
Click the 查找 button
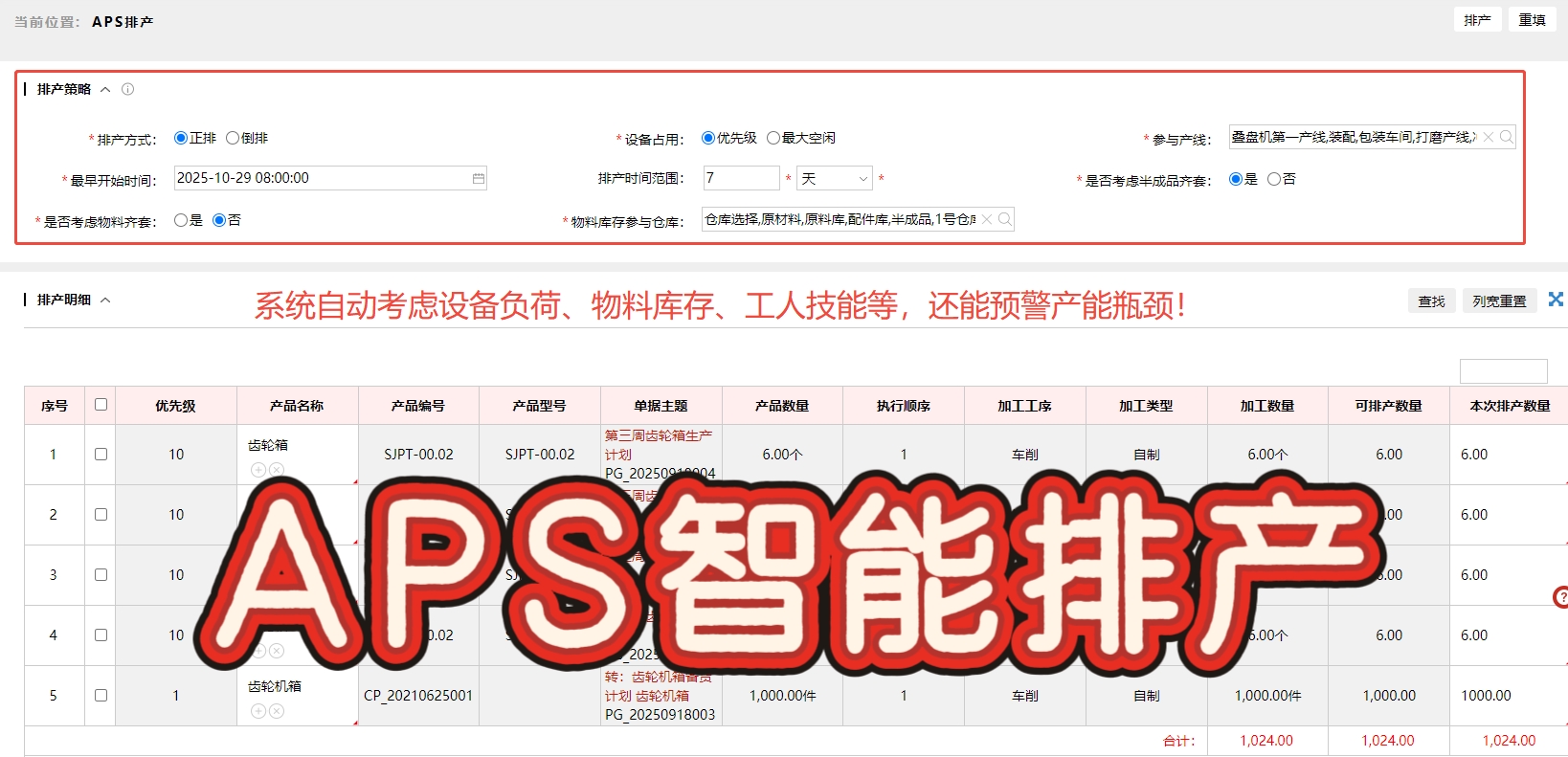1432,301
